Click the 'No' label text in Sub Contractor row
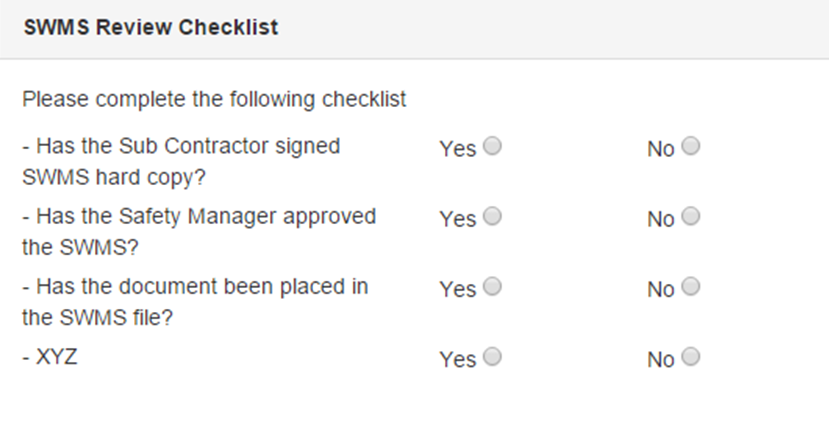Image resolution: width=829 pixels, height=440 pixels. point(660,149)
